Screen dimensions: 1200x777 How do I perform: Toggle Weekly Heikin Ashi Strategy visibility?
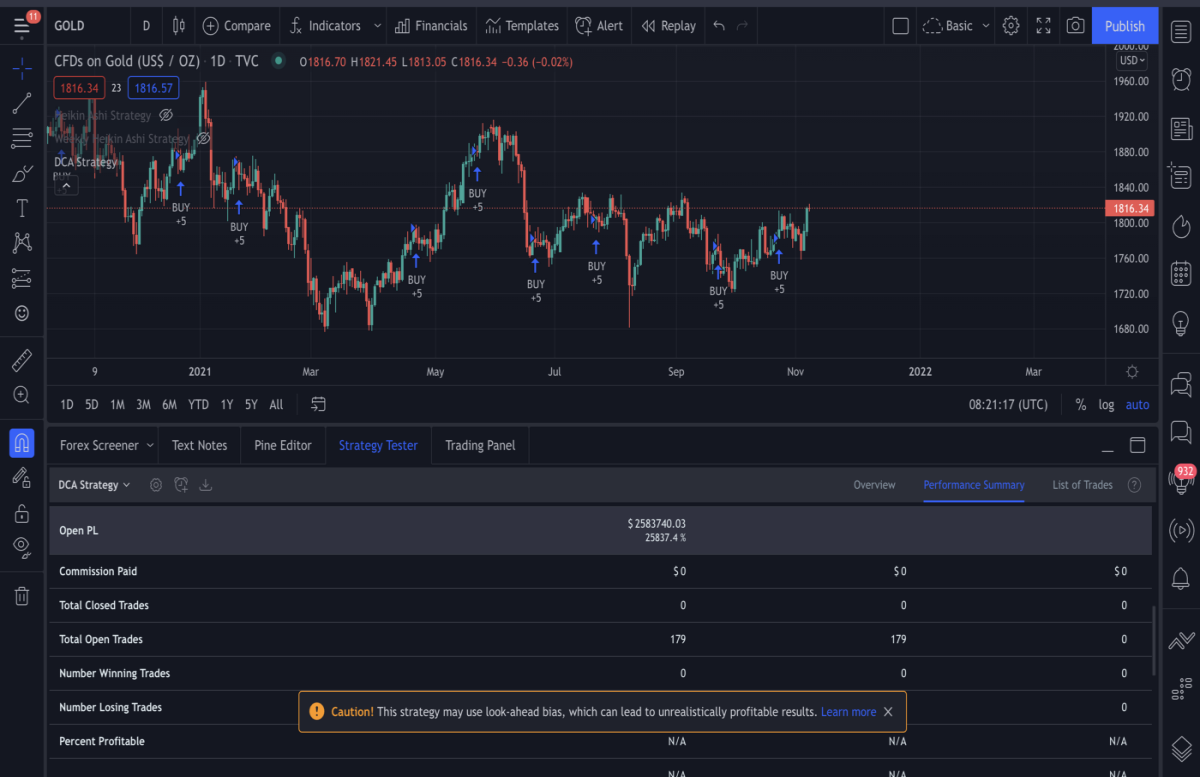coord(203,138)
